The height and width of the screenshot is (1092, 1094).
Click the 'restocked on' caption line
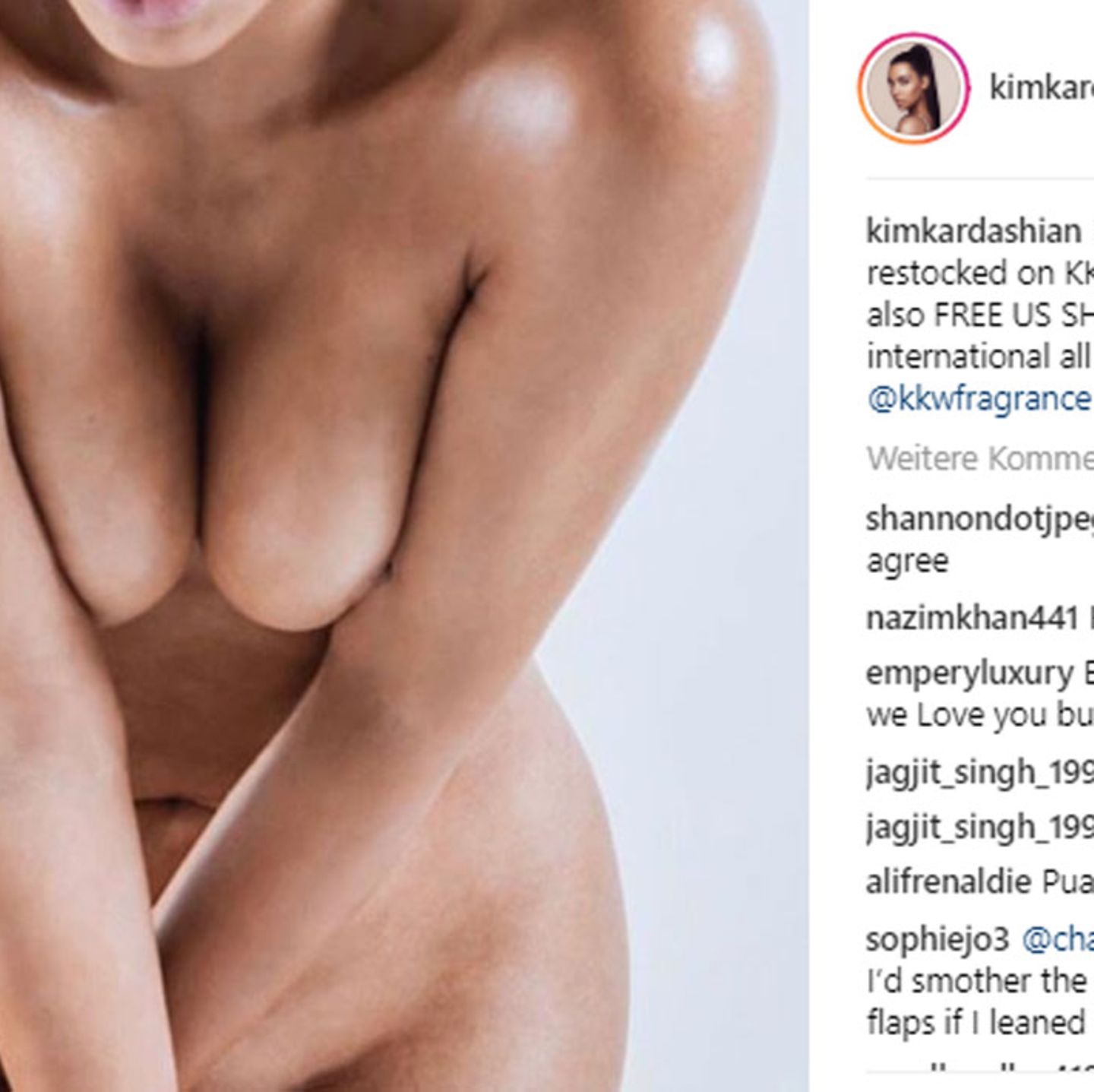980,273
